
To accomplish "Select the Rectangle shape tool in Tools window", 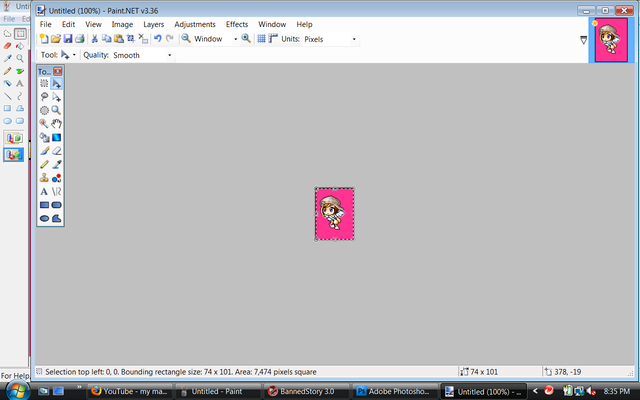I will click(44, 205).
